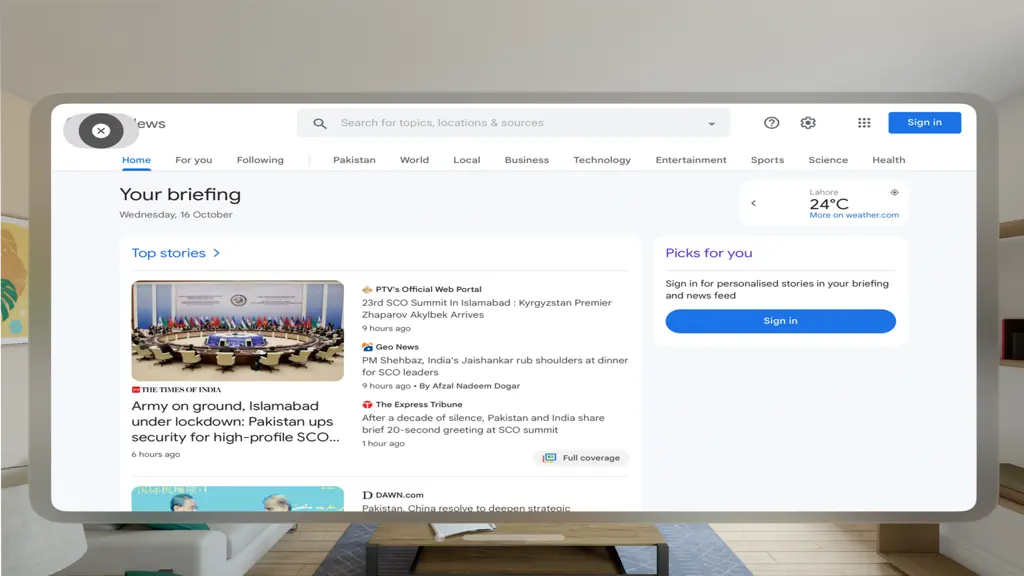Switch to the Local tab
Viewport: 1024px width, 576px height.
coord(466,160)
